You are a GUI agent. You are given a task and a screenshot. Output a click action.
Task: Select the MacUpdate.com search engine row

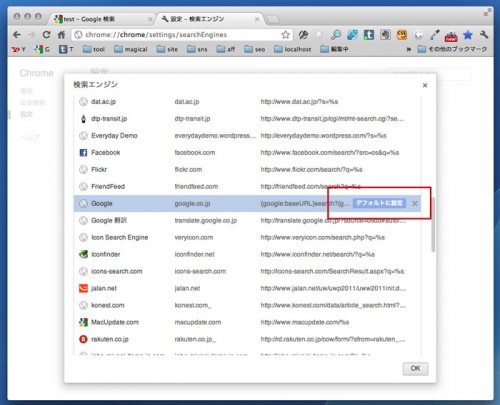point(247,322)
